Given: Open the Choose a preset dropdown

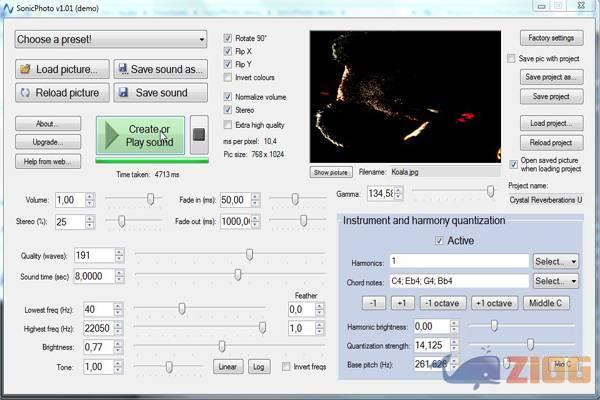Looking at the screenshot, I should (x=109, y=41).
